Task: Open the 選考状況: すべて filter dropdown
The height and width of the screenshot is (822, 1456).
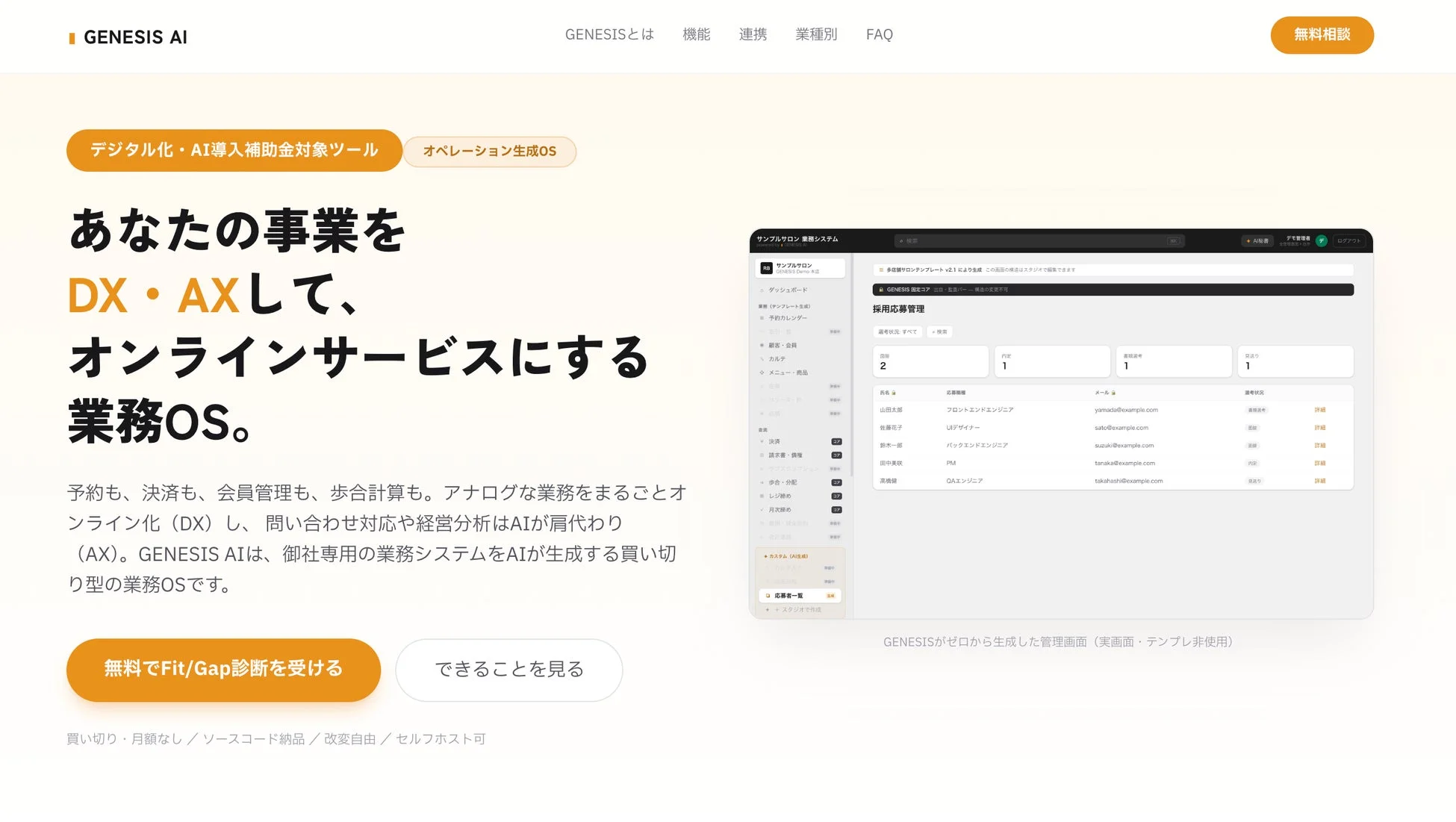Action: (x=897, y=332)
